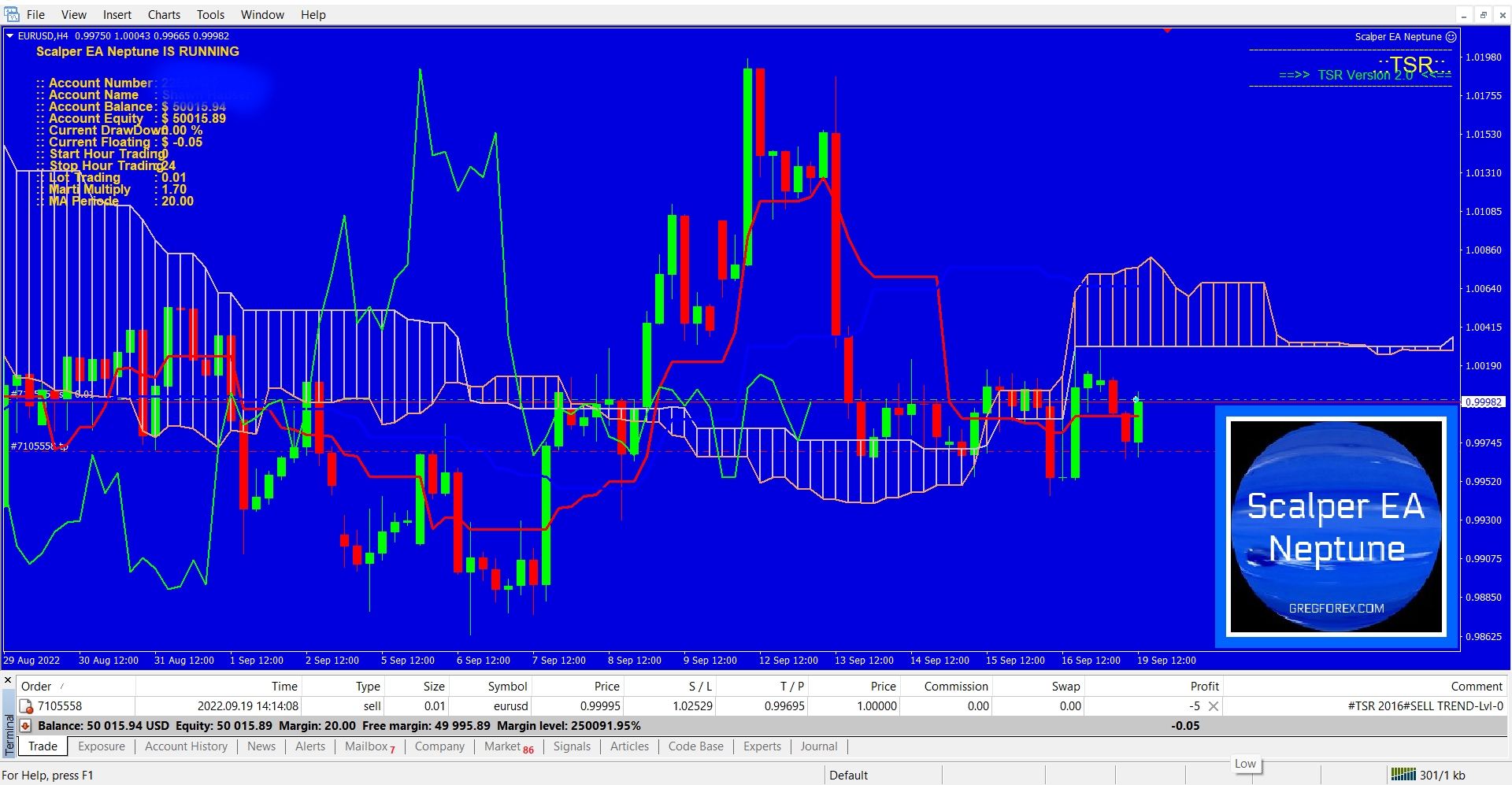
Task: Sort orders by the Order column header
Action: coord(36,687)
